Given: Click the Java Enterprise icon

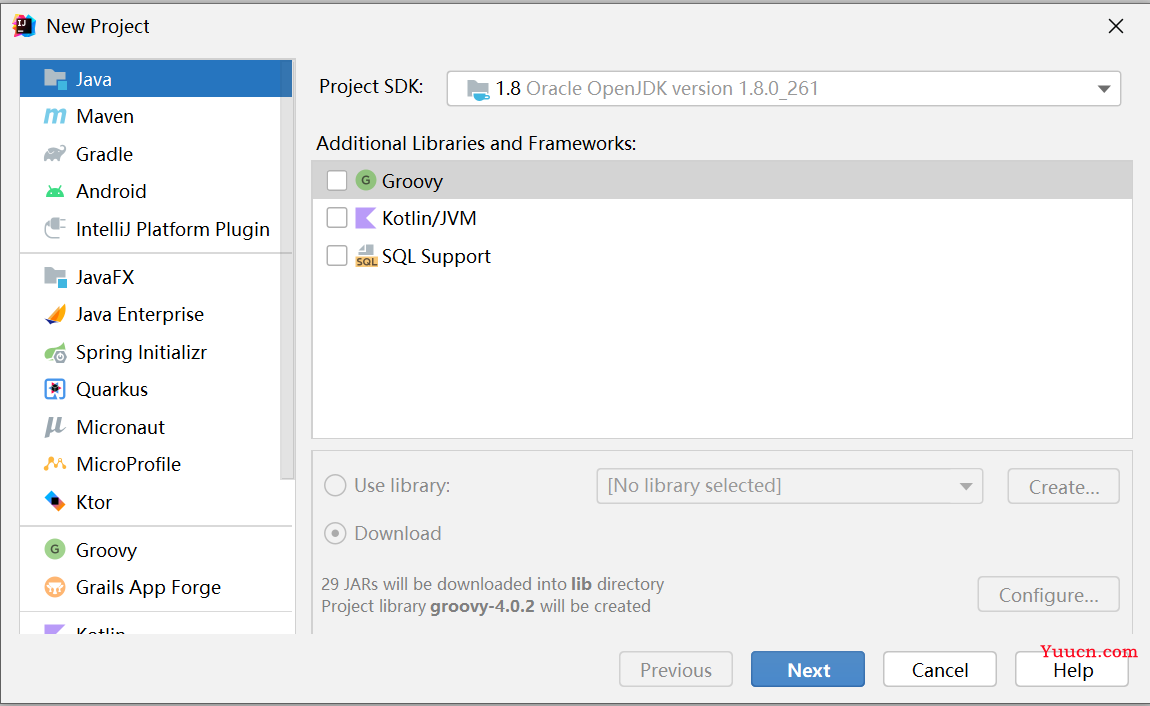Looking at the screenshot, I should [x=55, y=315].
